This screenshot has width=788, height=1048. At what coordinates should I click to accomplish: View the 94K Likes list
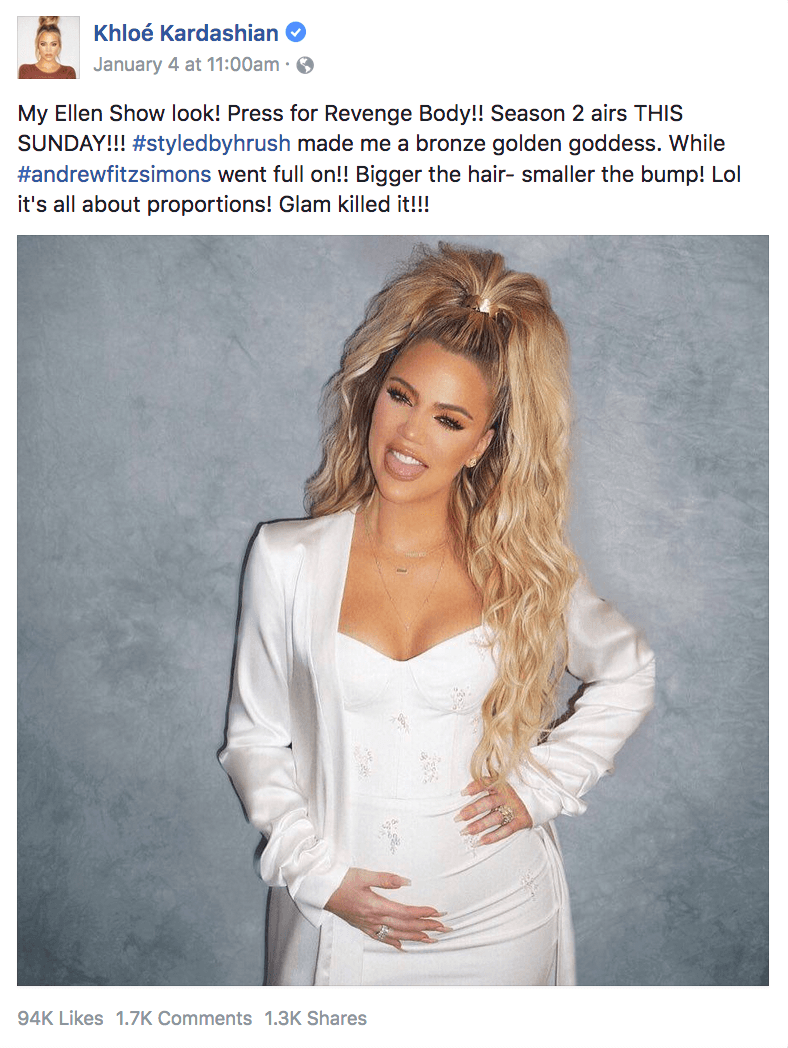60,1018
